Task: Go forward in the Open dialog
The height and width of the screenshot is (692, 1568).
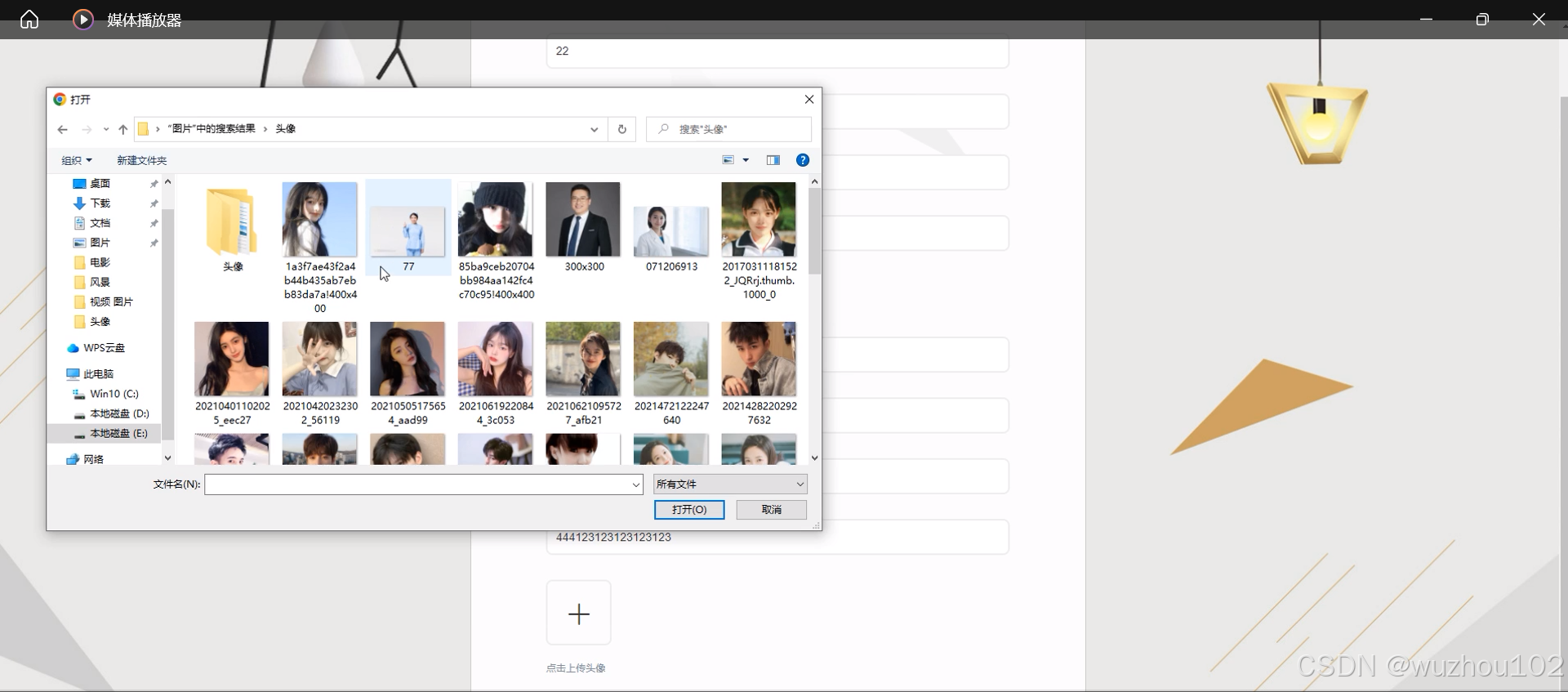Action: [87, 129]
